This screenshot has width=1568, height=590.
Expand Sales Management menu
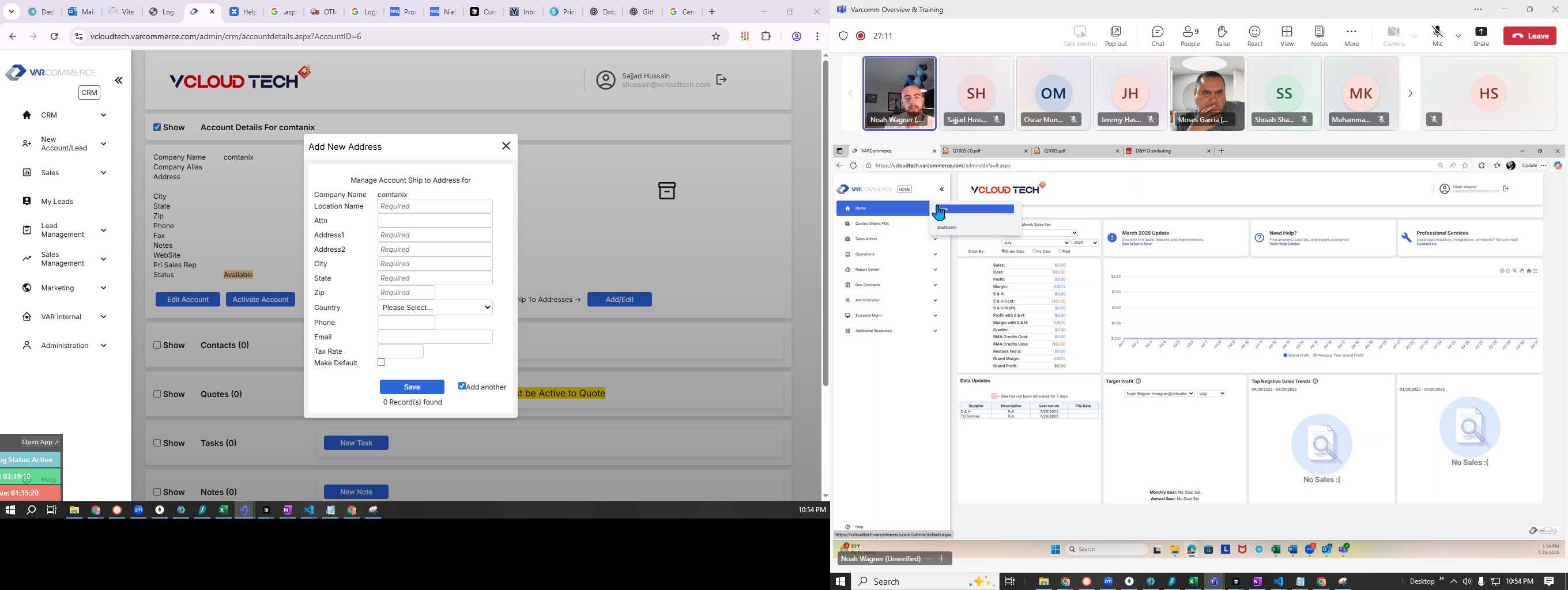pos(104,259)
